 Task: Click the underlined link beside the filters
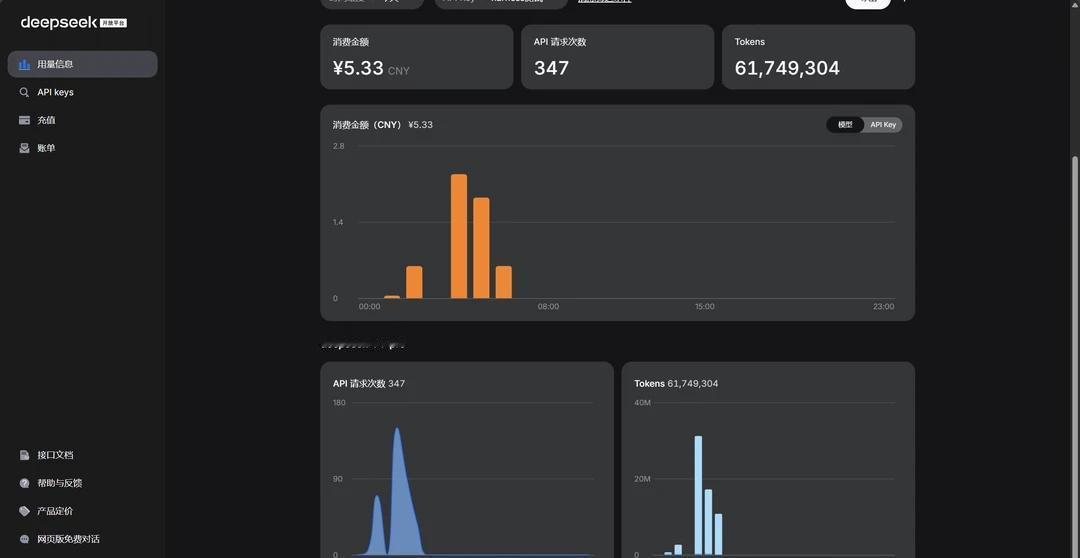coord(604,2)
